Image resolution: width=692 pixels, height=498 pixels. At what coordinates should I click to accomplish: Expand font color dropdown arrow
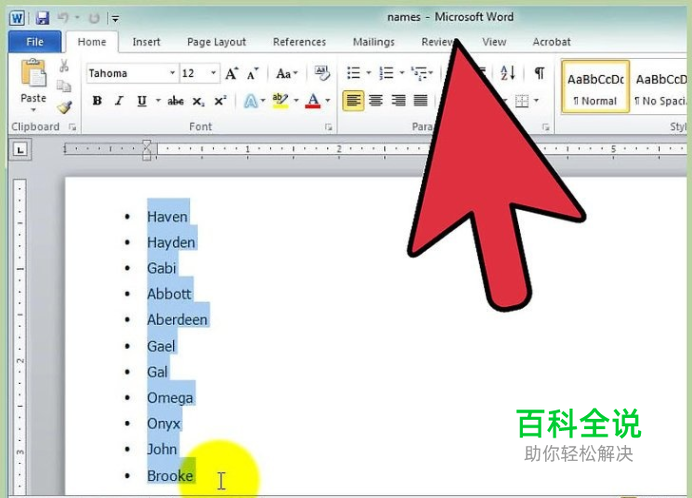coord(327,101)
